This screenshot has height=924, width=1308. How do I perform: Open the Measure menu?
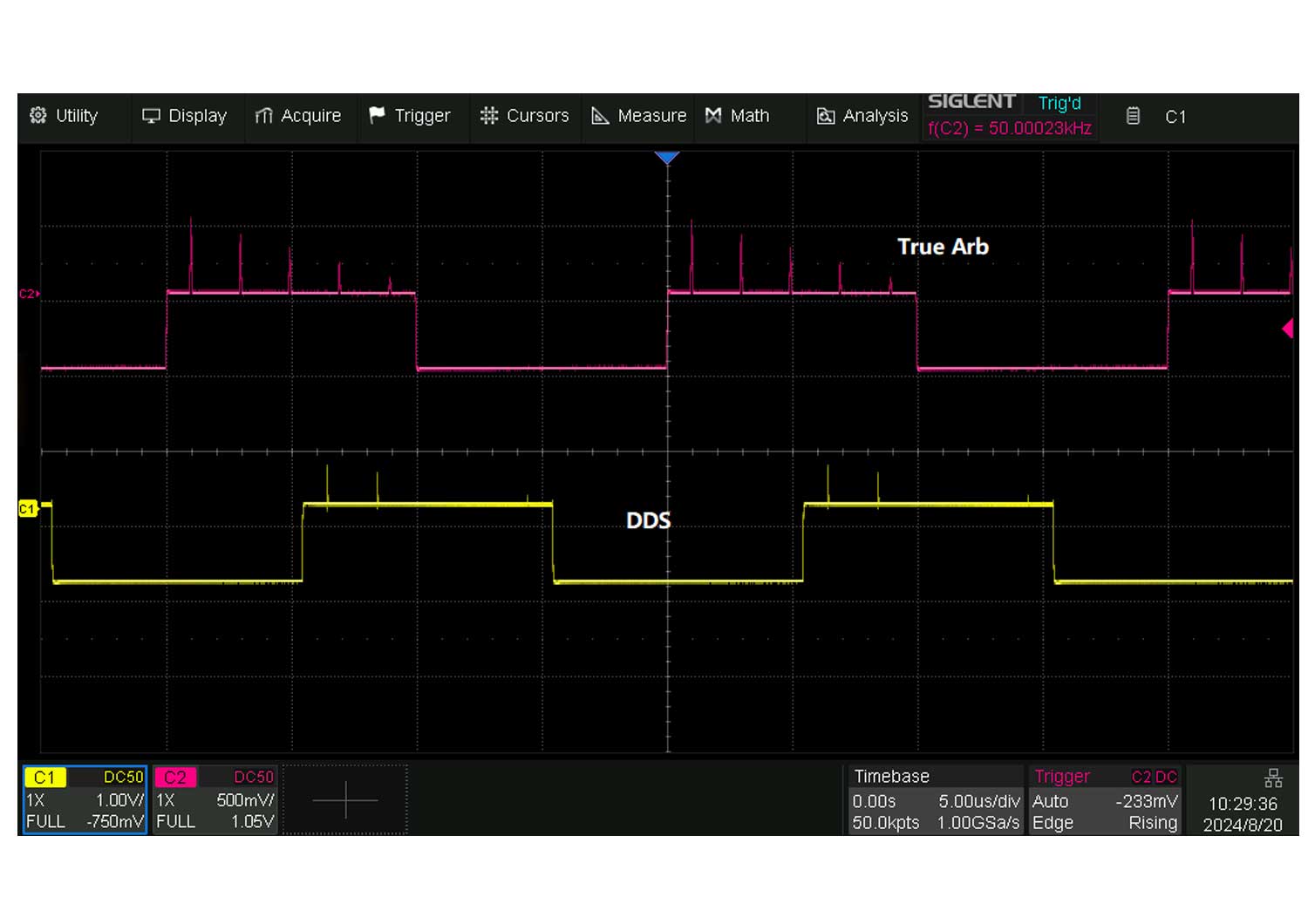651,116
